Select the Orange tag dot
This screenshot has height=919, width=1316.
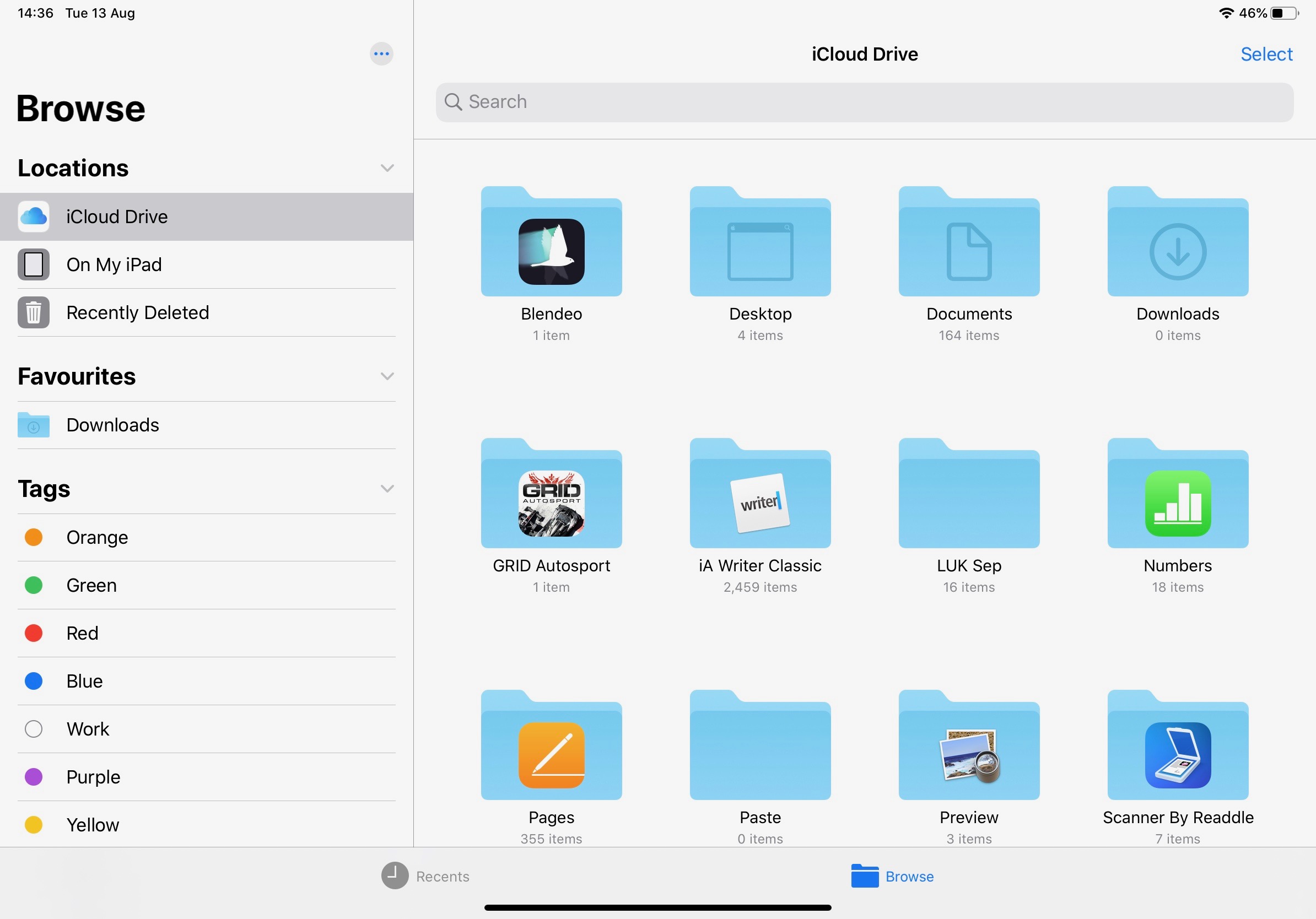click(x=33, y=537)
